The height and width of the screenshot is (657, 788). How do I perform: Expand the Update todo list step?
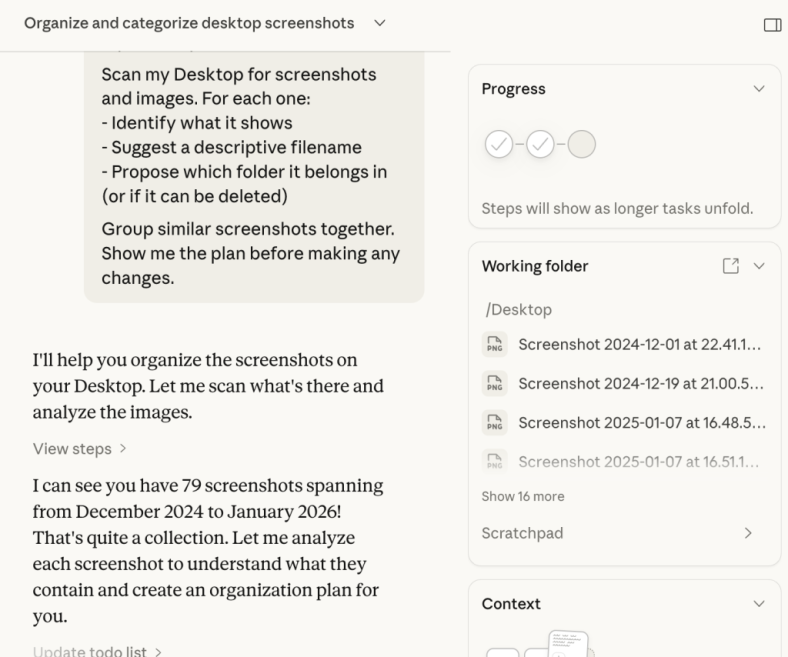tap(97, 651)
